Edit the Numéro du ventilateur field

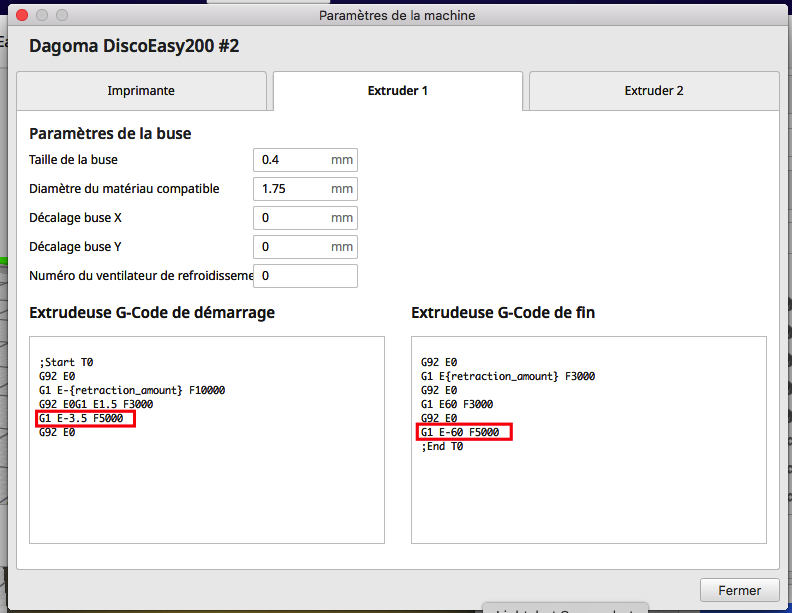pyautogui.click(x=306, y=276)
